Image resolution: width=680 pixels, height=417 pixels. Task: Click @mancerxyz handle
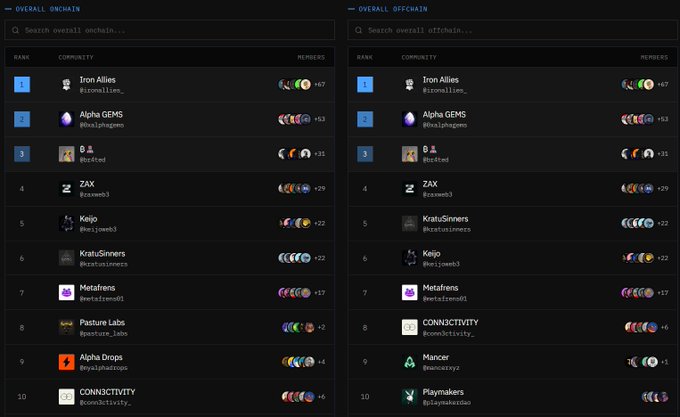tap(441, 368)
